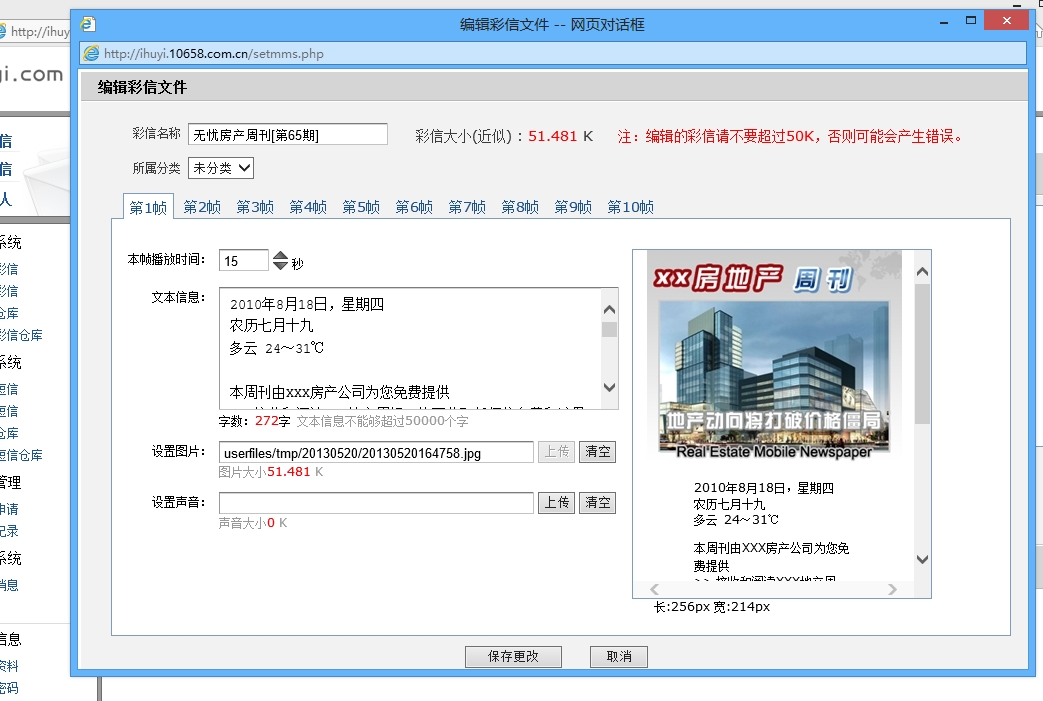Switch to the 第2帧 tab
Image resolution: width=1043 pixels, height=701 pixels.
pyautogui.click(x=202, y=207)
